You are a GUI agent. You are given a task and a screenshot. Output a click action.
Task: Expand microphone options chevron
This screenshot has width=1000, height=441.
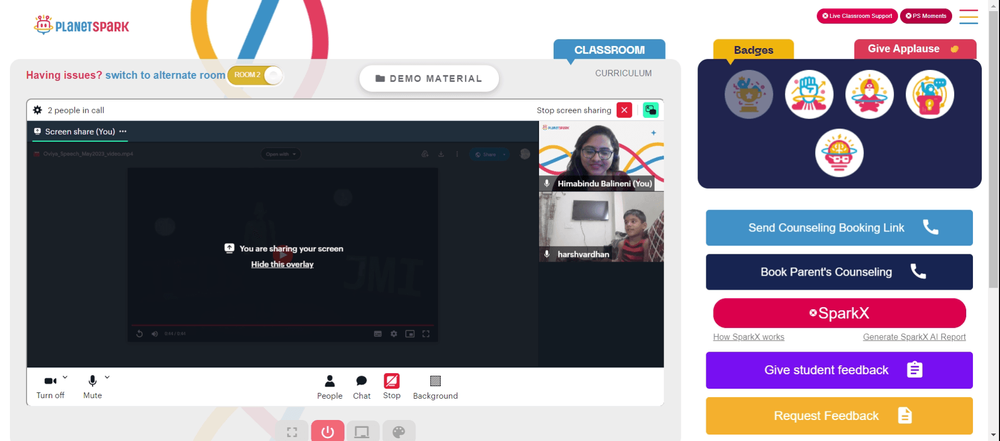(x=107, y=377)
